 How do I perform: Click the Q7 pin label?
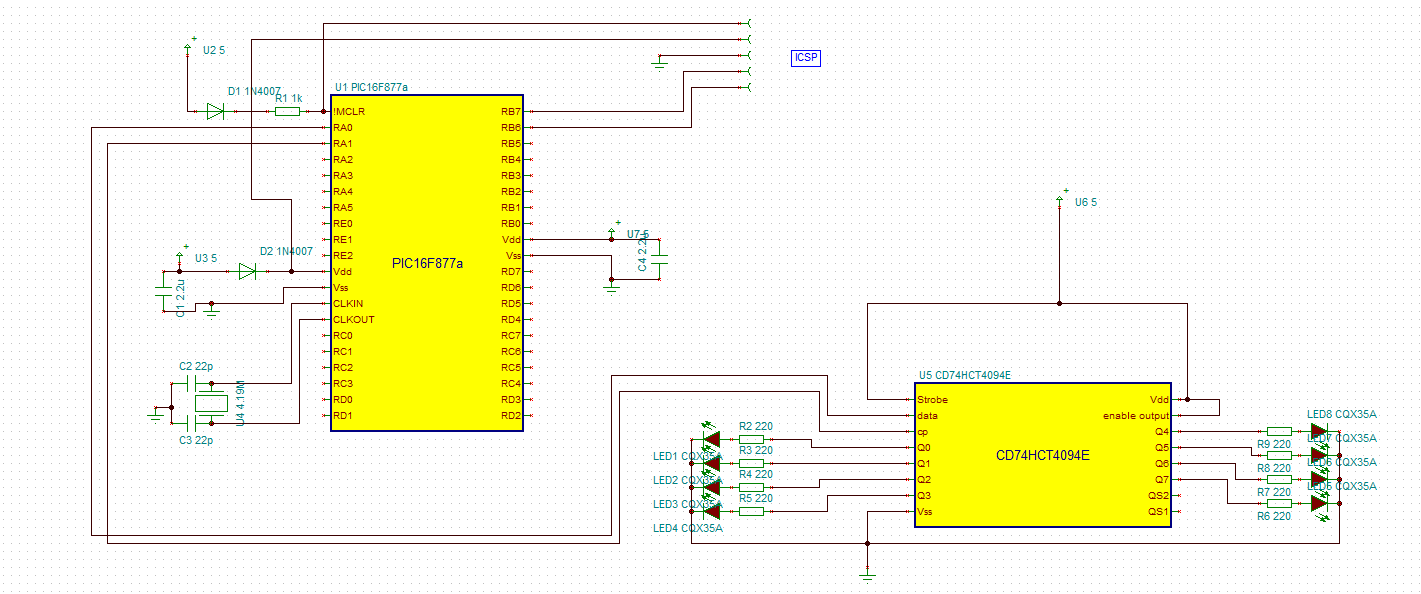(1162, 480)
